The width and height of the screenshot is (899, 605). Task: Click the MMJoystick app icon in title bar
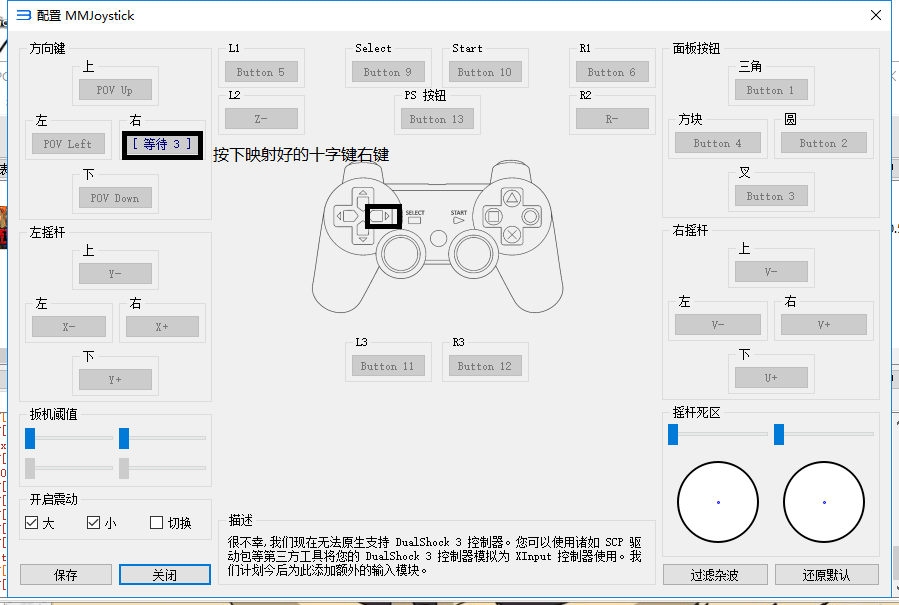23,16
